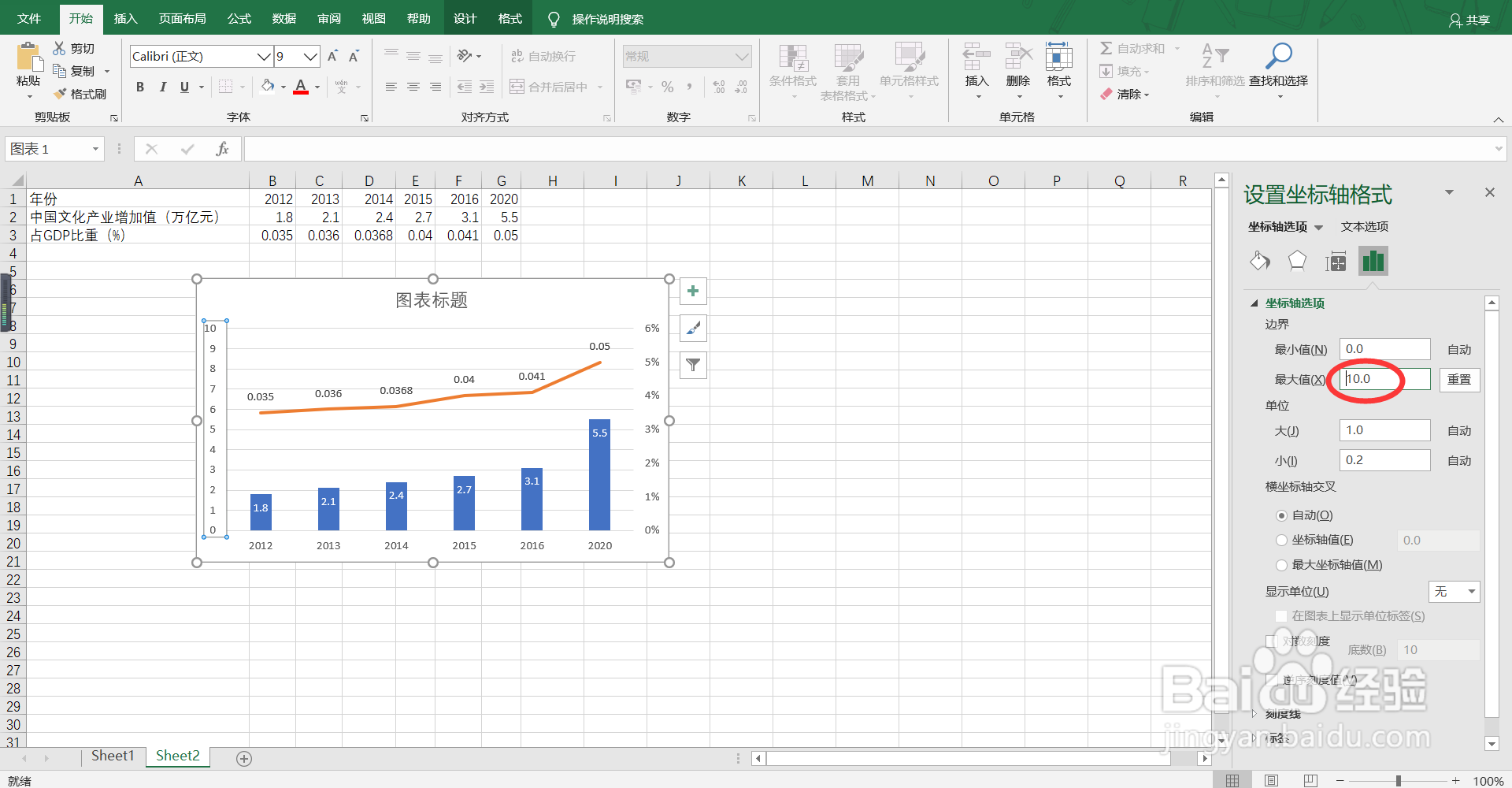Select Effects pentagon icon
The height and width of the screenshot is (788, 1512).
1297,261
